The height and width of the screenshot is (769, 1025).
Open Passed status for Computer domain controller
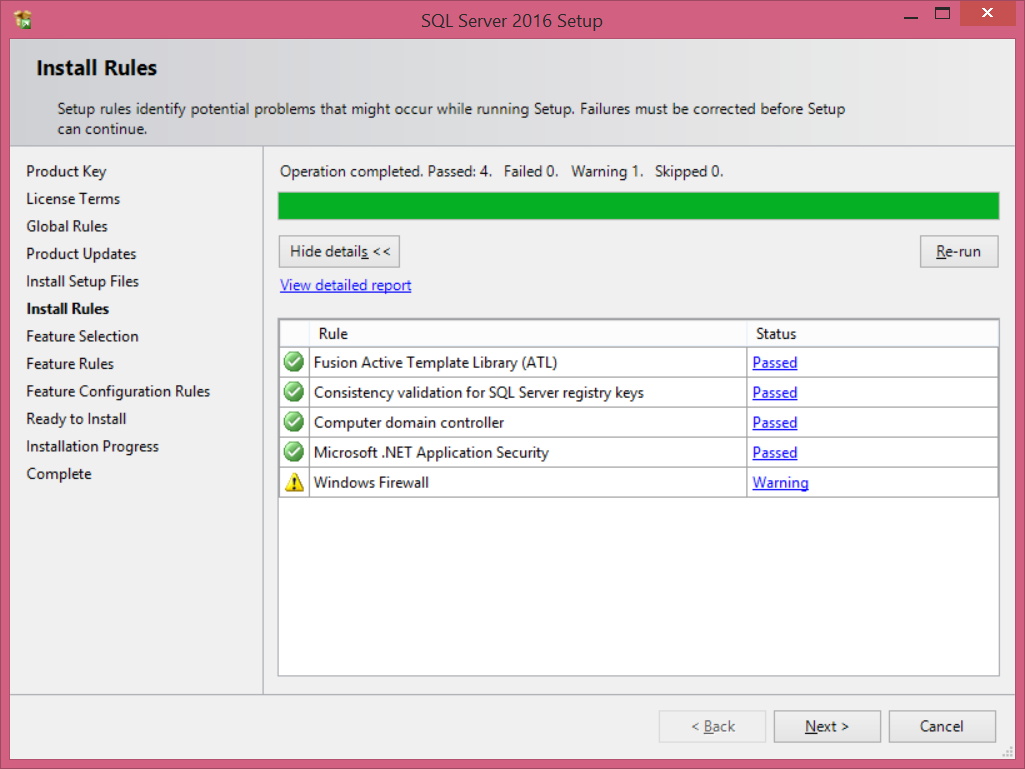pyautogui.click(x=775, y=422)
